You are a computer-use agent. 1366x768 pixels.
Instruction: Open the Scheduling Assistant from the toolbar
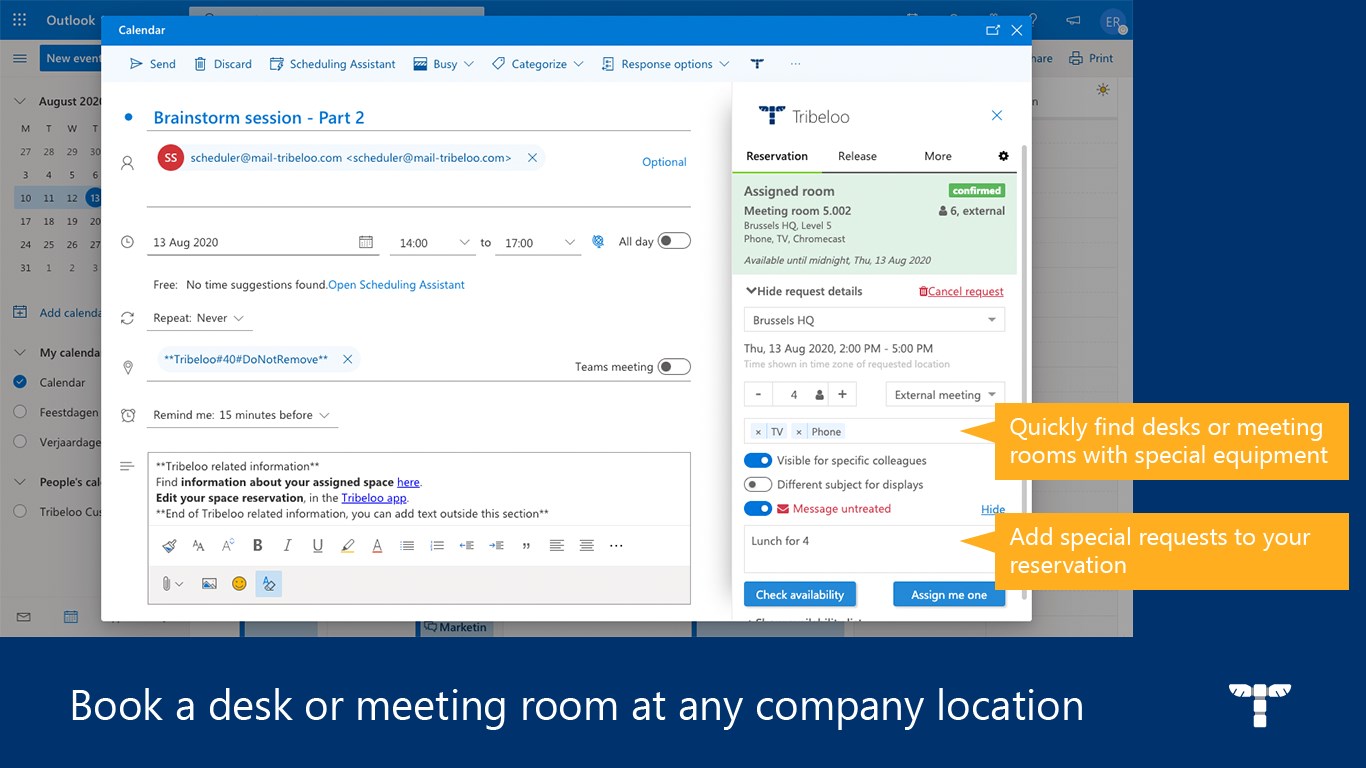coord(333,64)
